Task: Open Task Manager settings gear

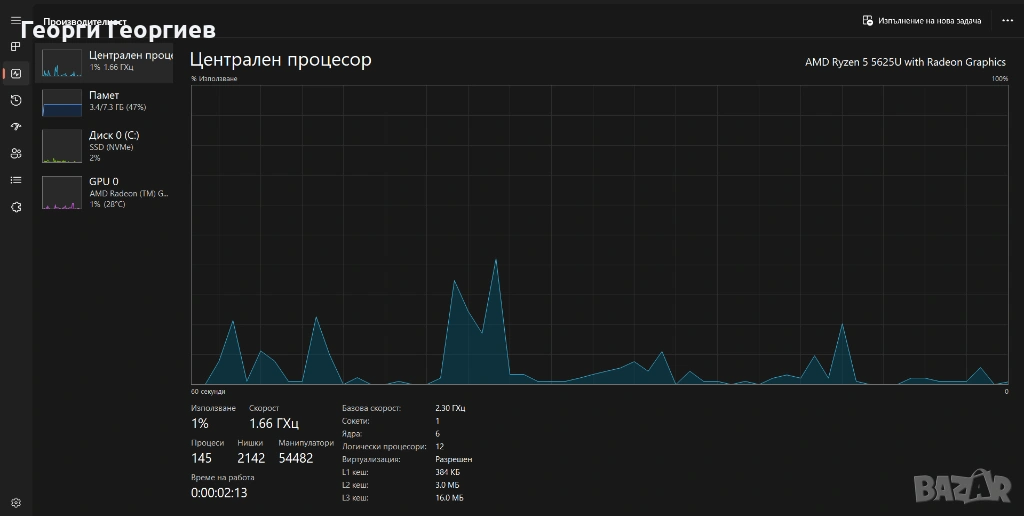Action: 15,502
